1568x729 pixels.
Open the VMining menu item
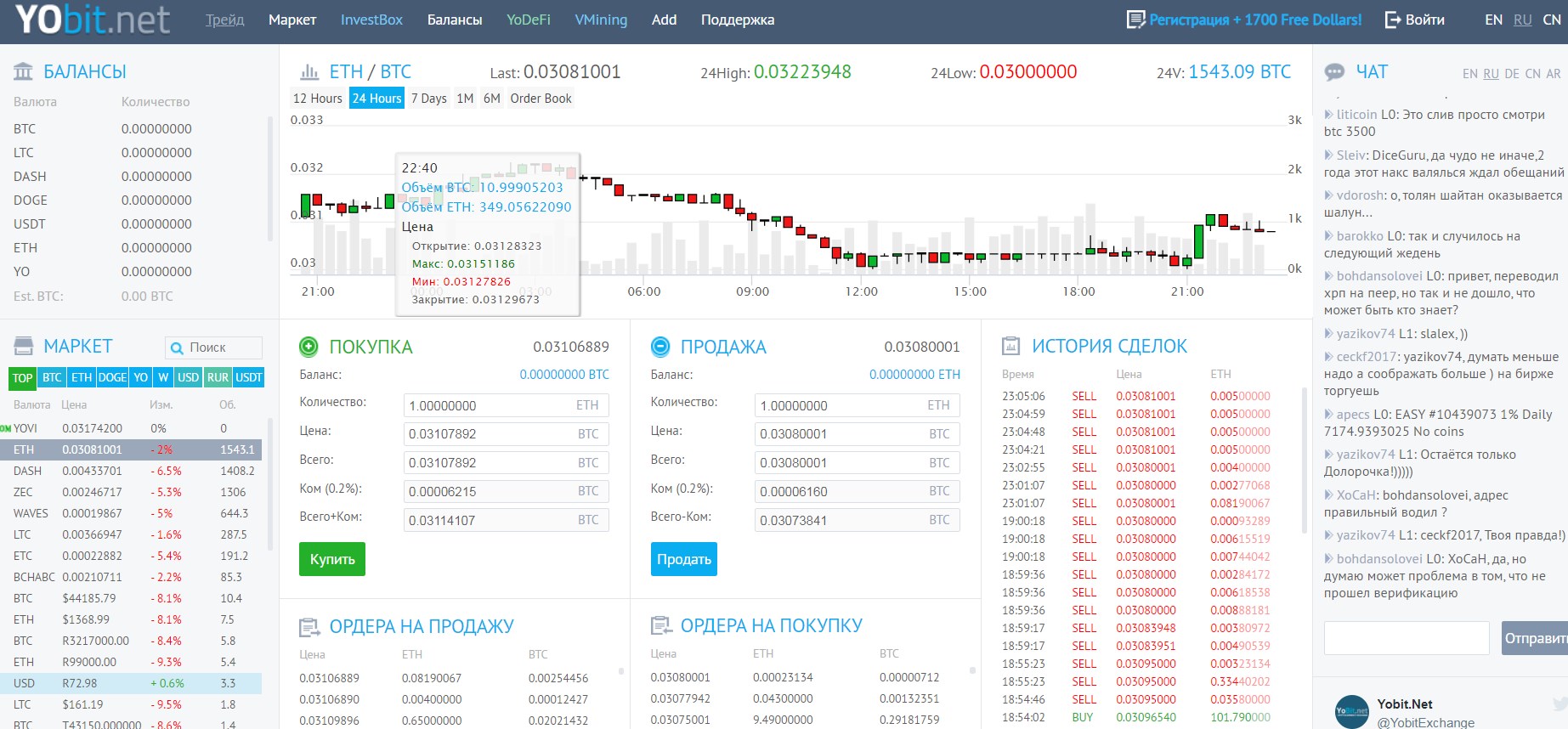point(601,20)
